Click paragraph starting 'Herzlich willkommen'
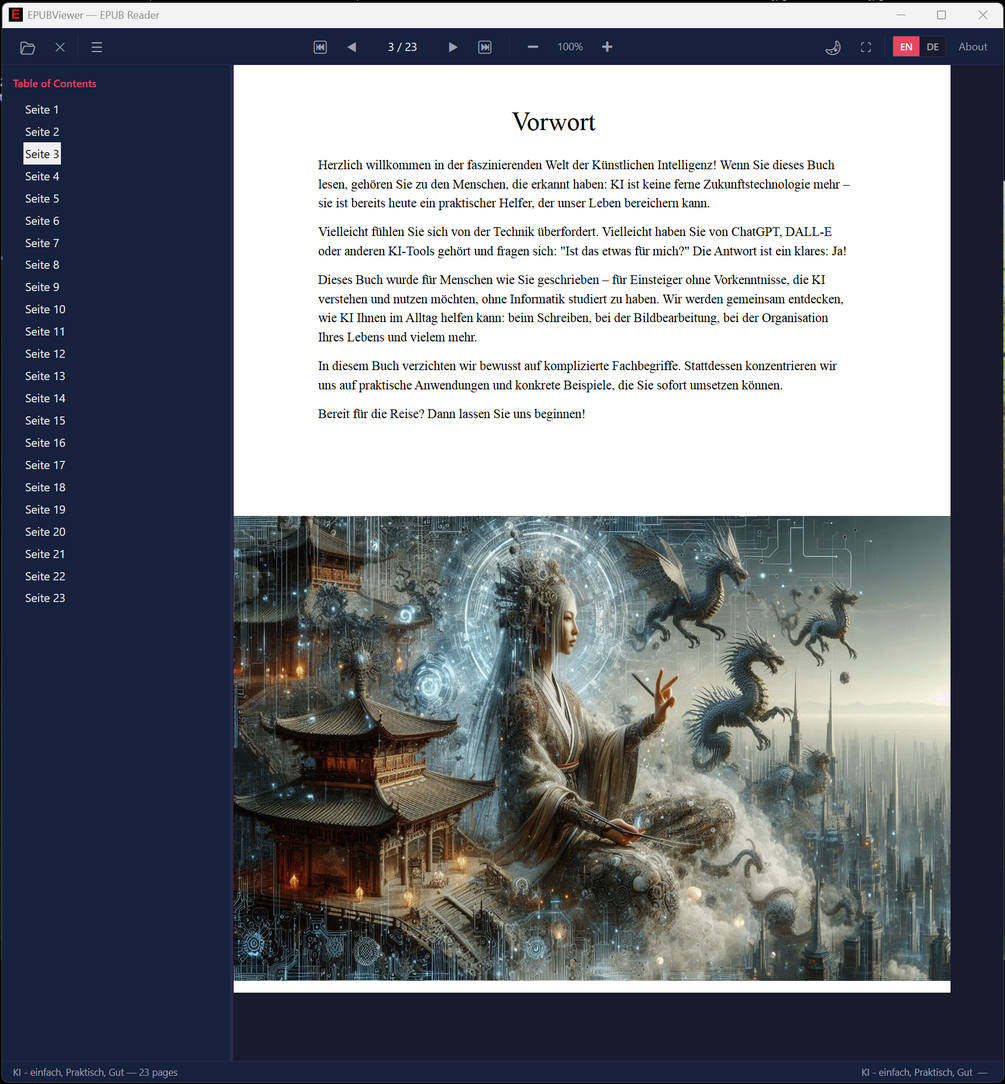 tap(584, 184)
